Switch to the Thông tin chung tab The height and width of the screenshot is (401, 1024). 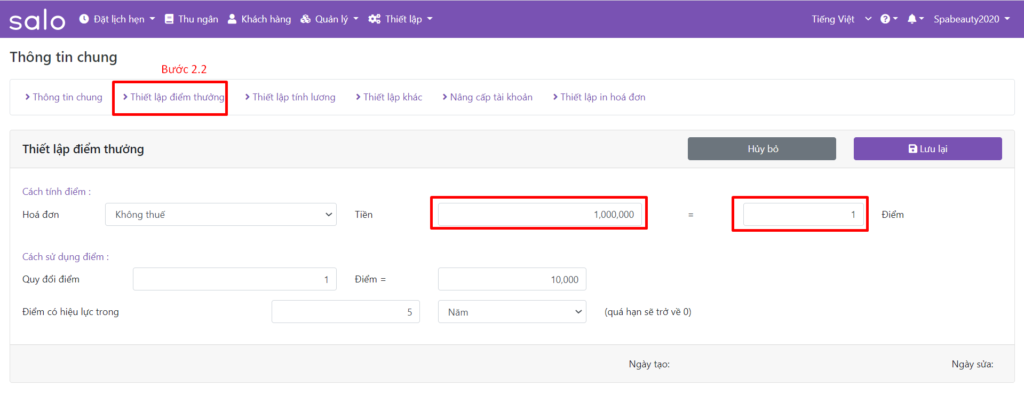coord(63,97)
